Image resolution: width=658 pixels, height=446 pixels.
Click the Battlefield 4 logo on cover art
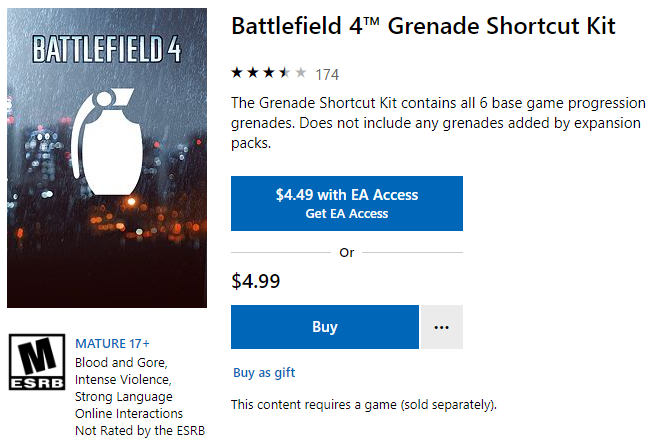click(107, 47)
